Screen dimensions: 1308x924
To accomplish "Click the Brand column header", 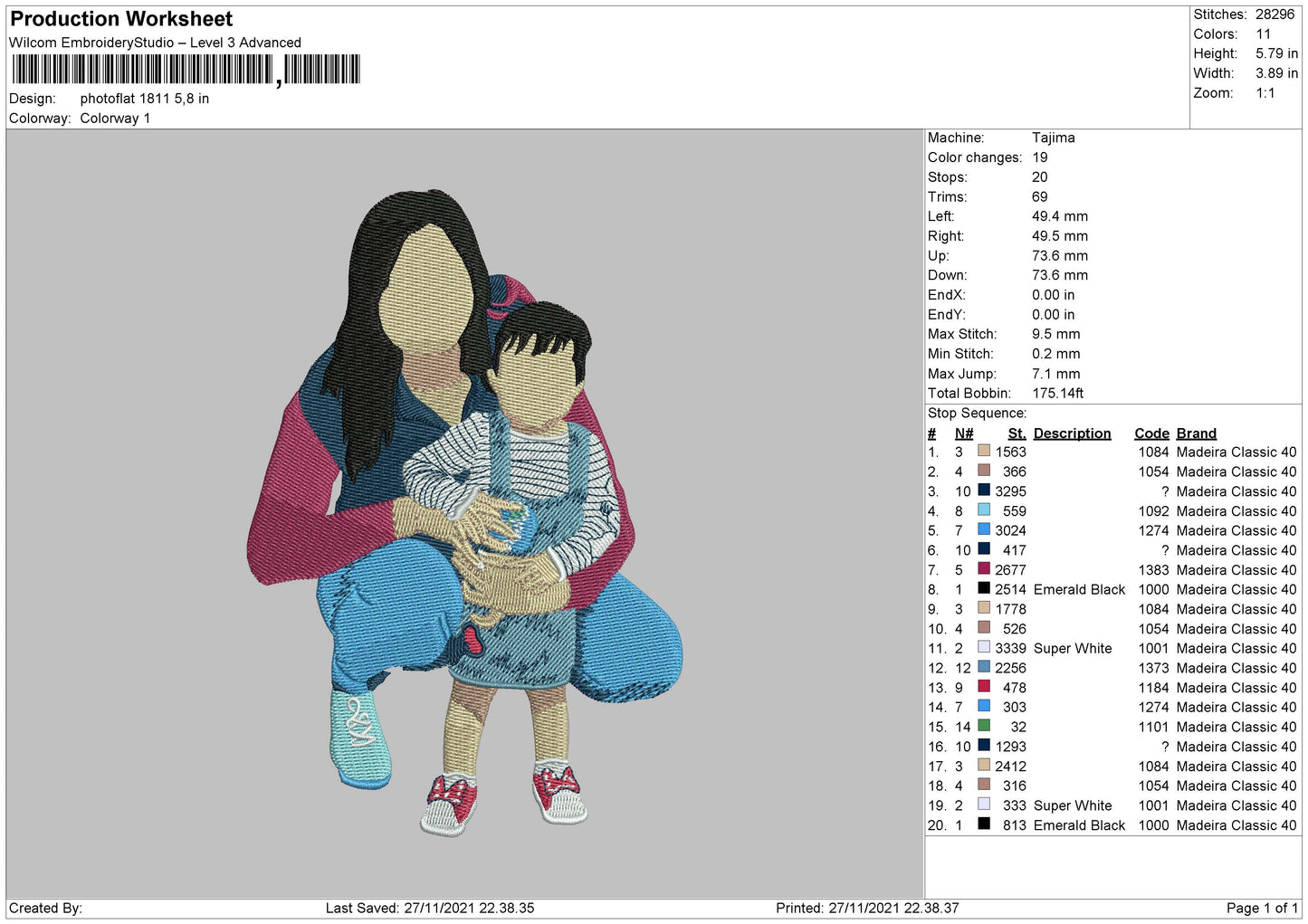I will [1196, 433].
